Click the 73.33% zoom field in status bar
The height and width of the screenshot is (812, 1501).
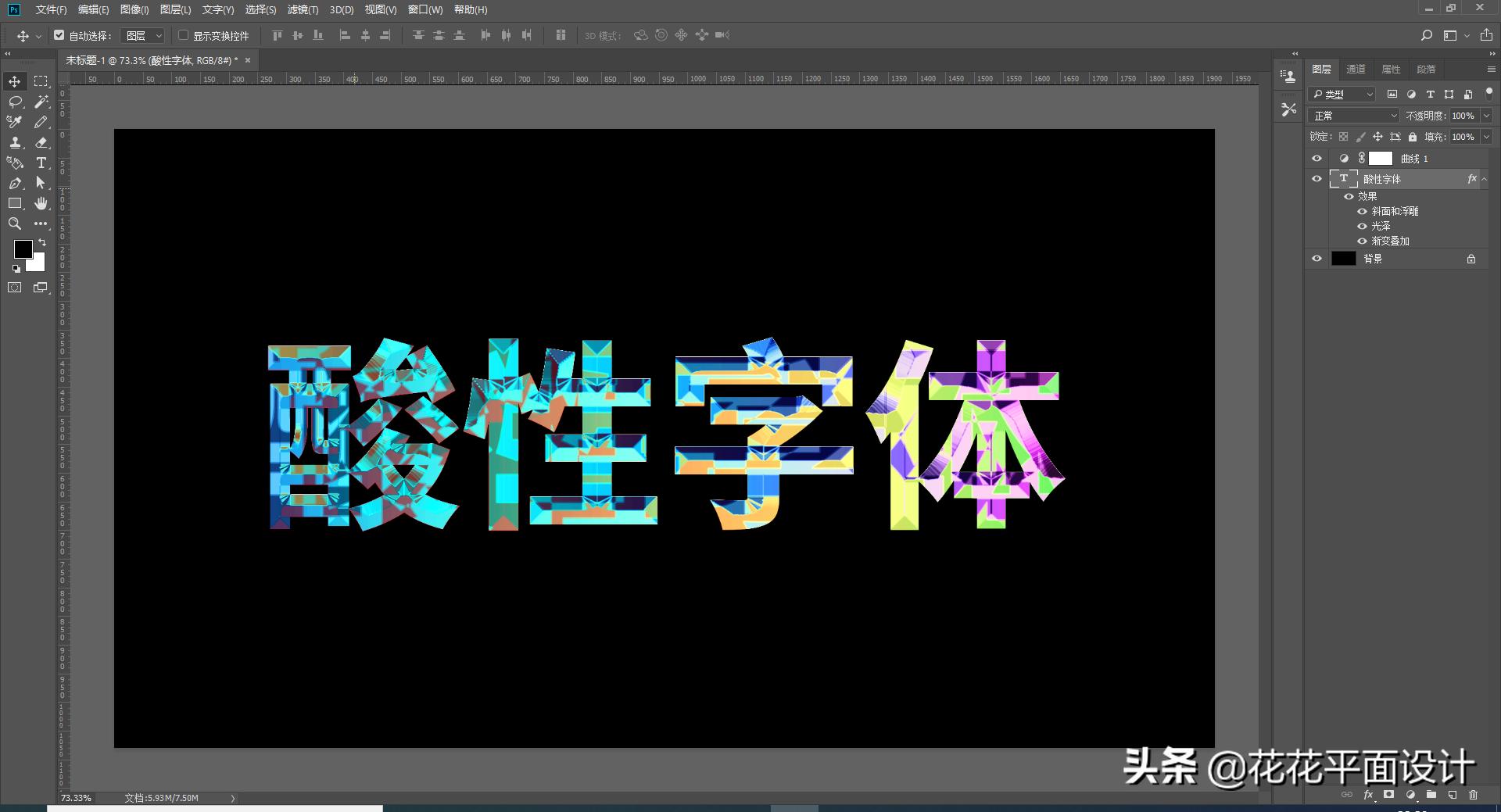coord(75,798)
